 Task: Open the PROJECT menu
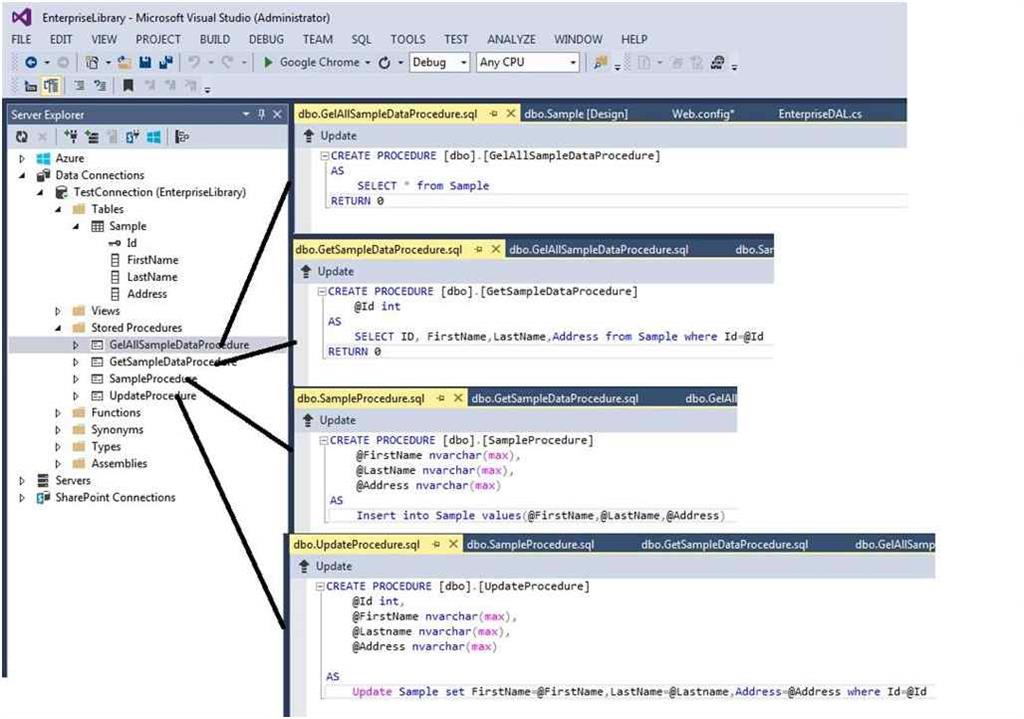coord(158,39)
